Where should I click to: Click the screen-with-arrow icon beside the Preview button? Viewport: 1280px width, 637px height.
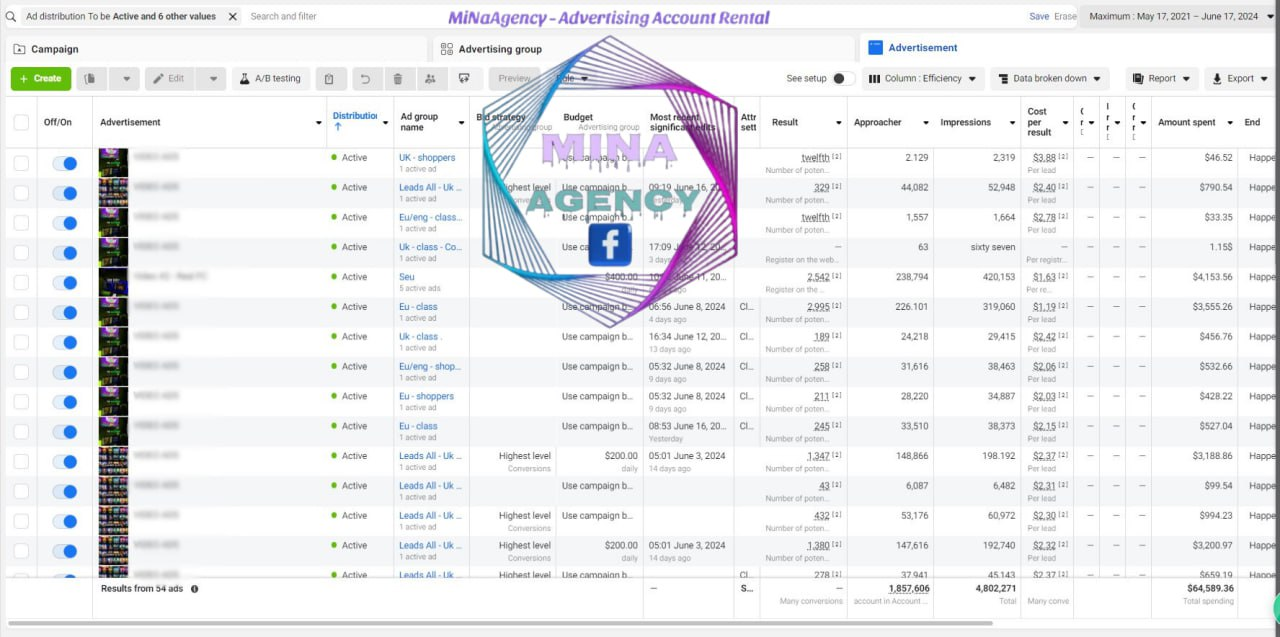[464, 79]
